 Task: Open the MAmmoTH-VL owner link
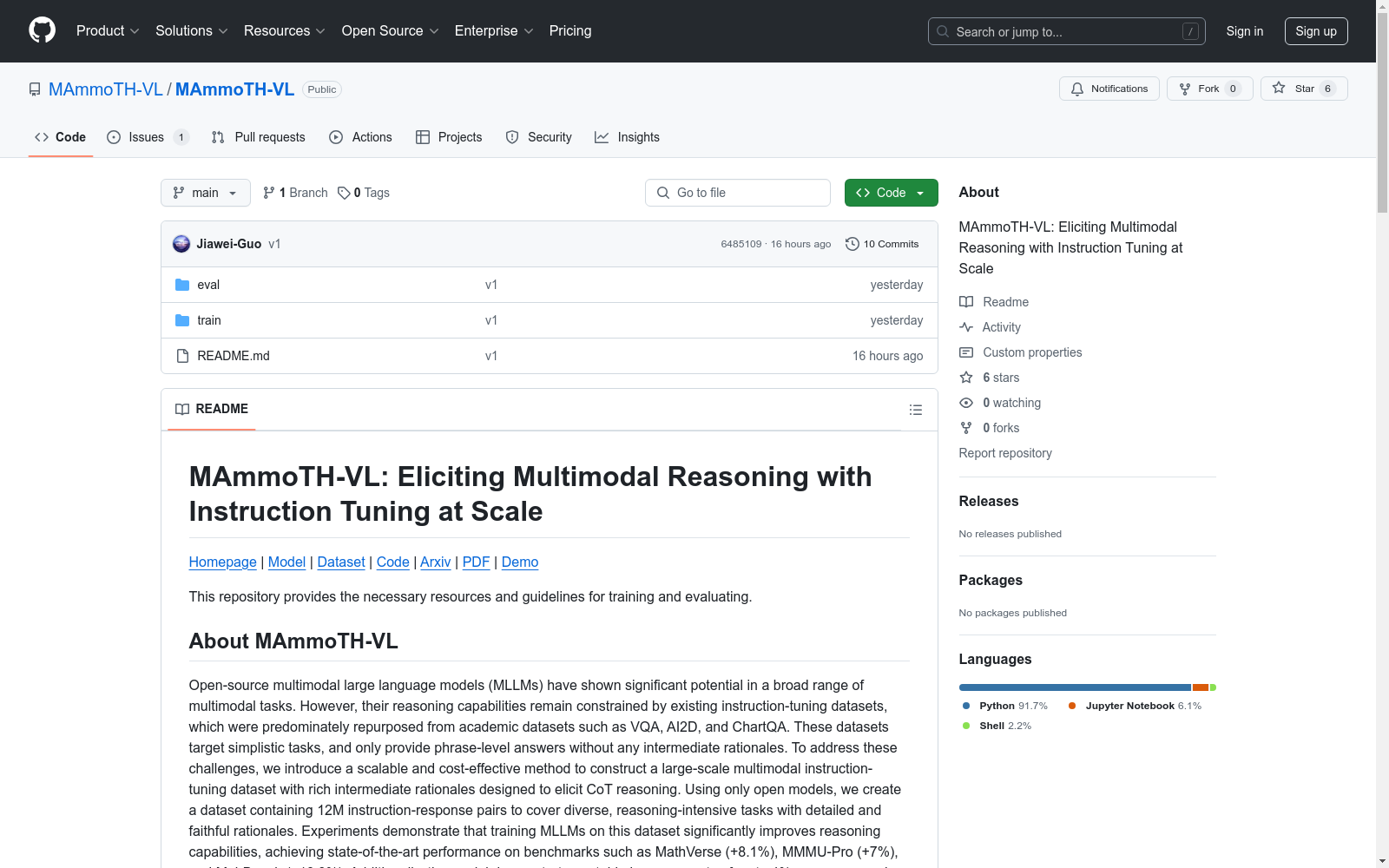[x=106, y=89]
